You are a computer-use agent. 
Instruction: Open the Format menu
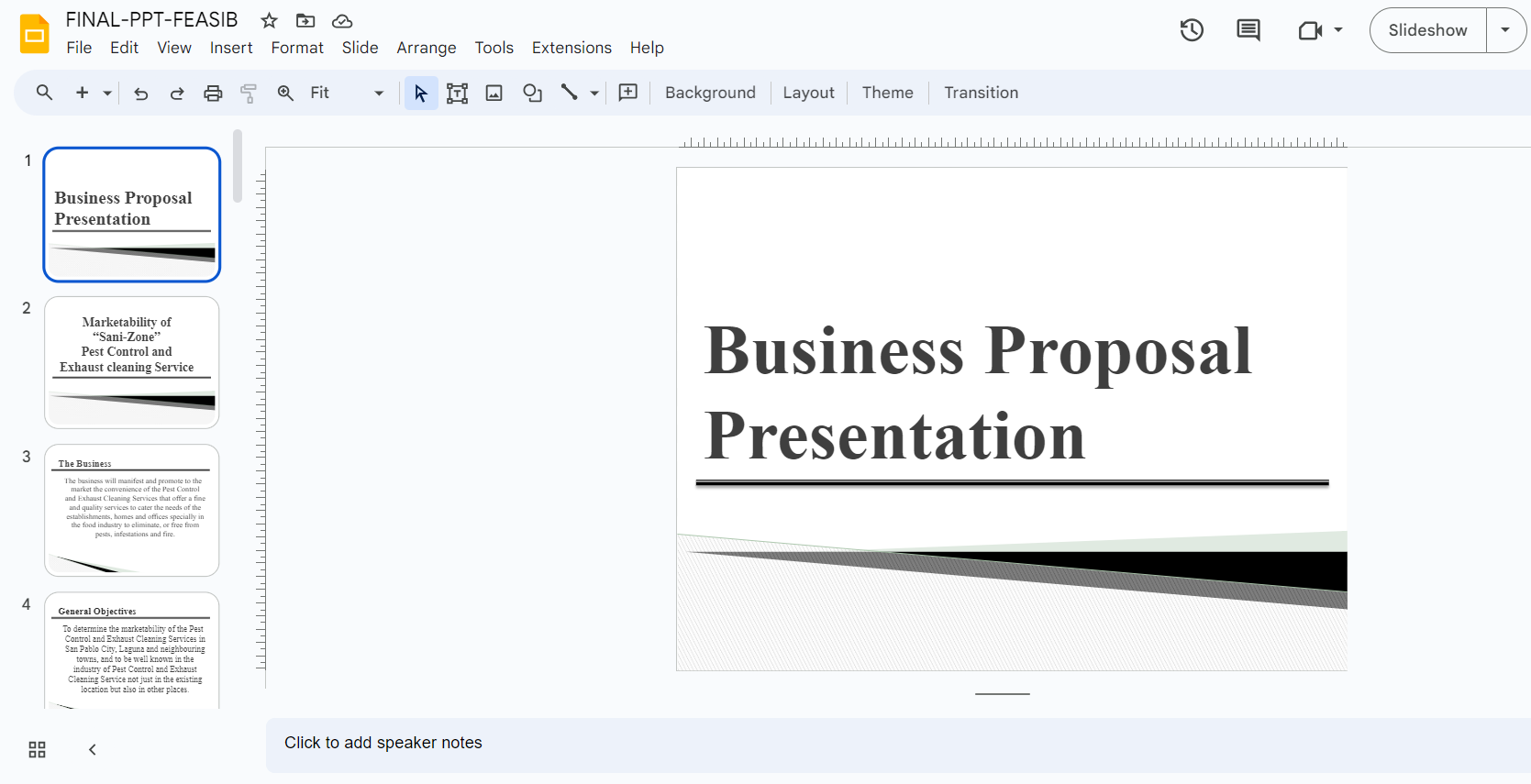[297, 48]
